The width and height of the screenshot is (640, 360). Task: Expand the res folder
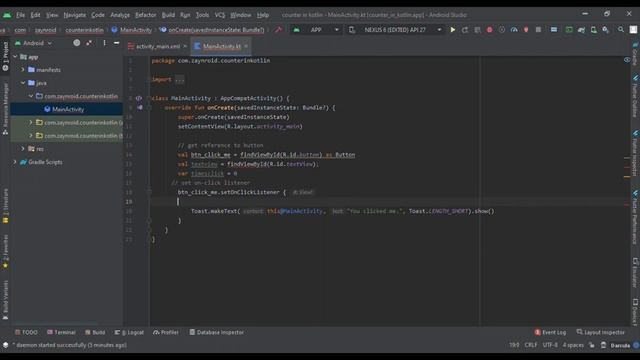(x=23, y=149)
